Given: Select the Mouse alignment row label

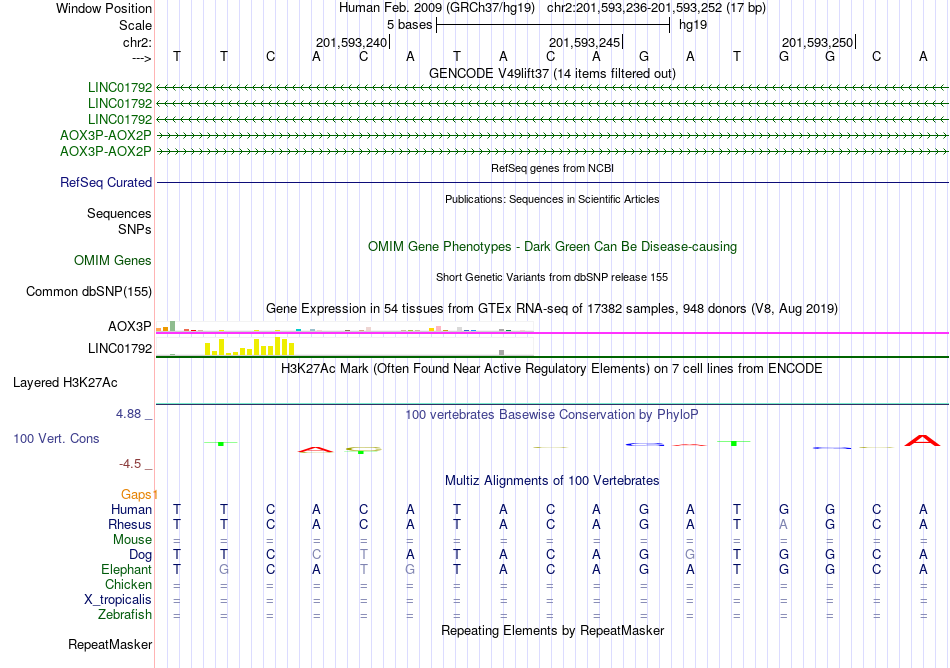Looking at the screenshot, I should coord(132,539).
